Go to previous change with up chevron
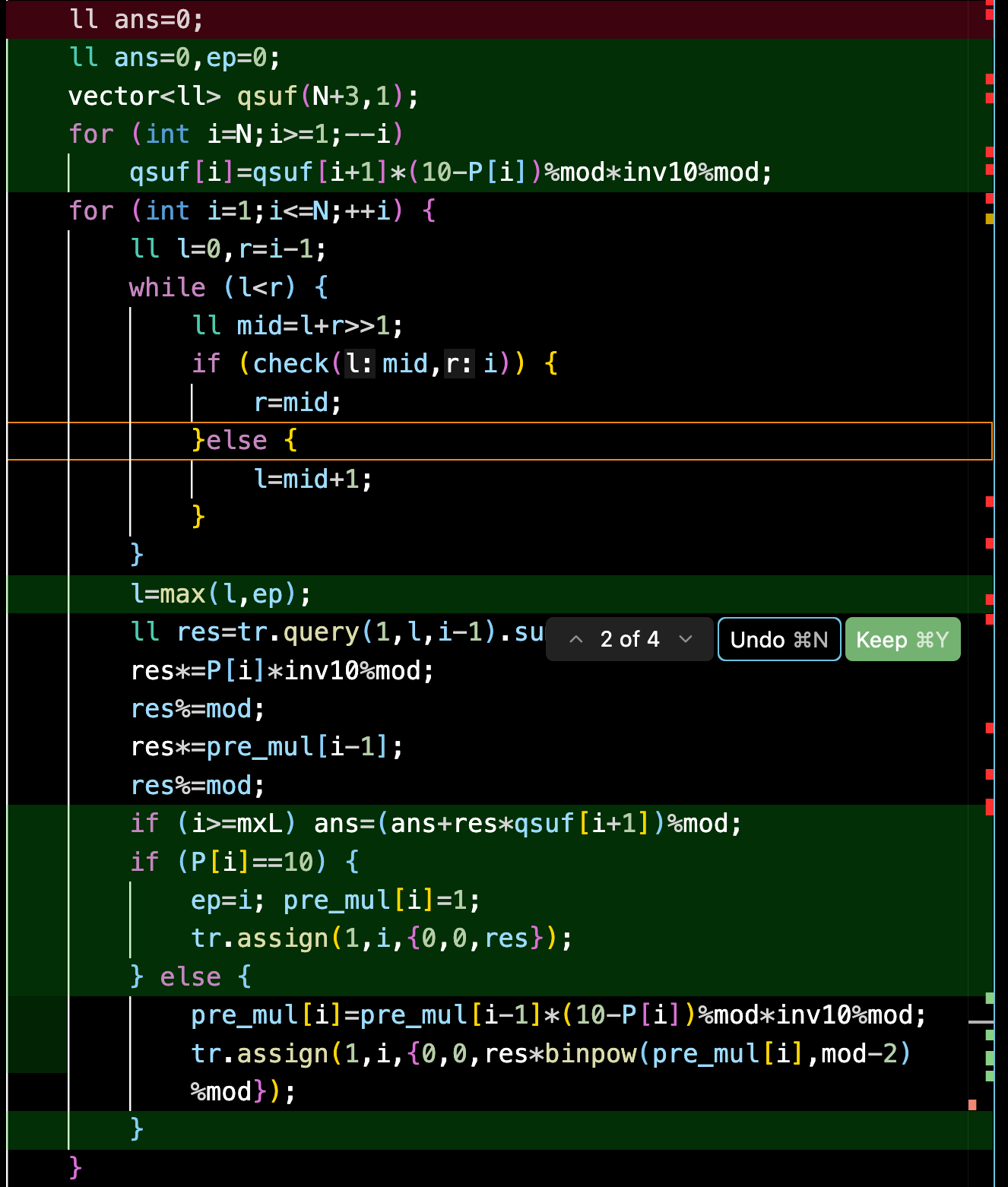1008x1187 pixels. tap(576, 639)
